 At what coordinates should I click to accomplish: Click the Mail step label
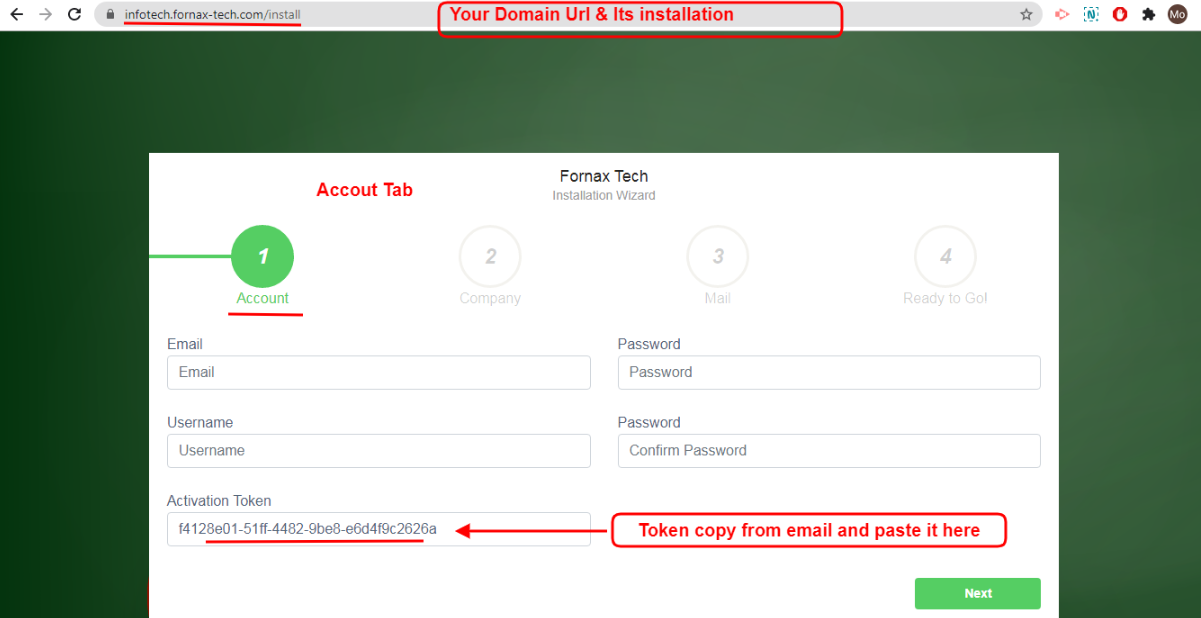coord(718,298)
